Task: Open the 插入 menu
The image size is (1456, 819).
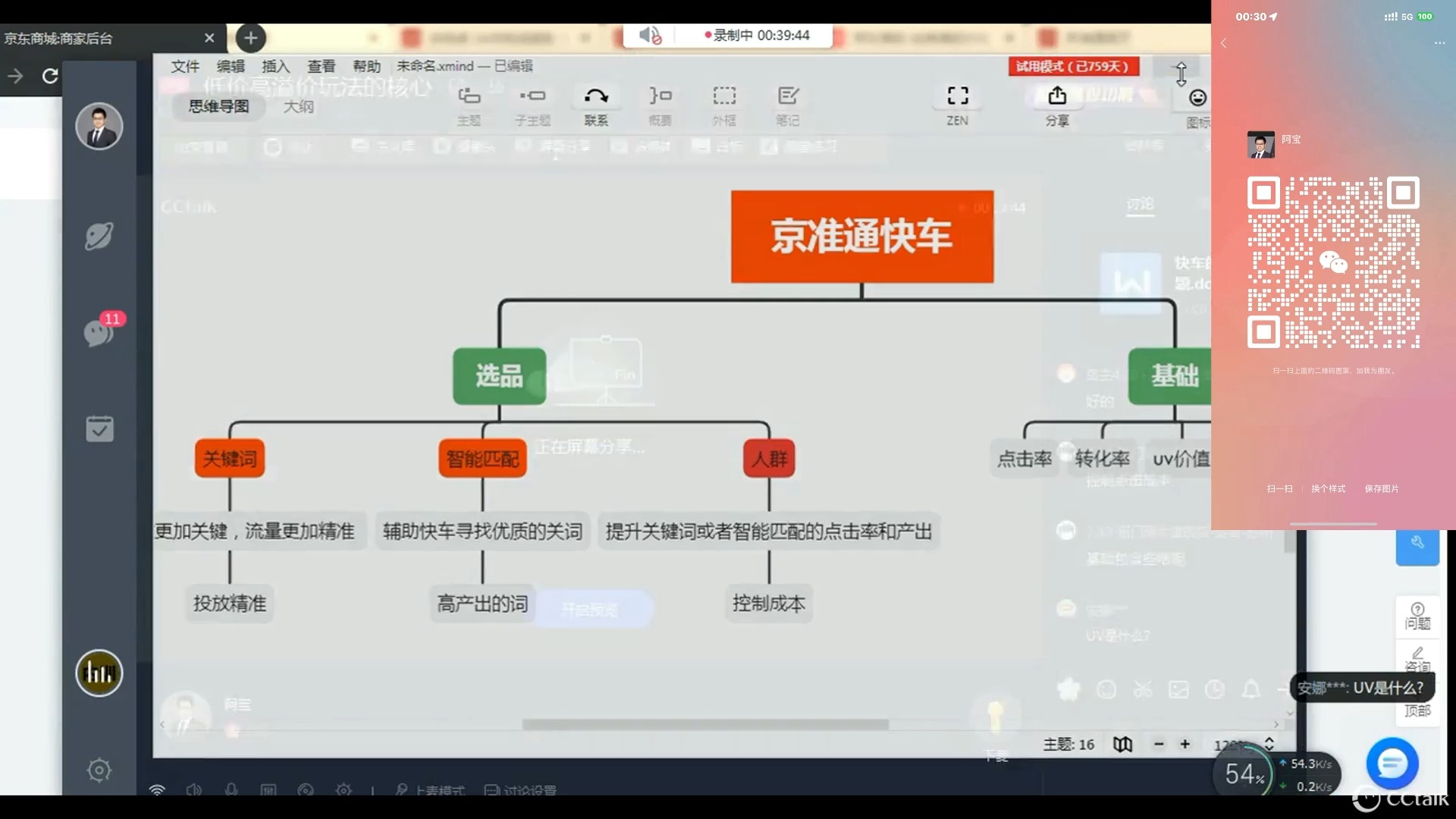Action: click(276, 66)
